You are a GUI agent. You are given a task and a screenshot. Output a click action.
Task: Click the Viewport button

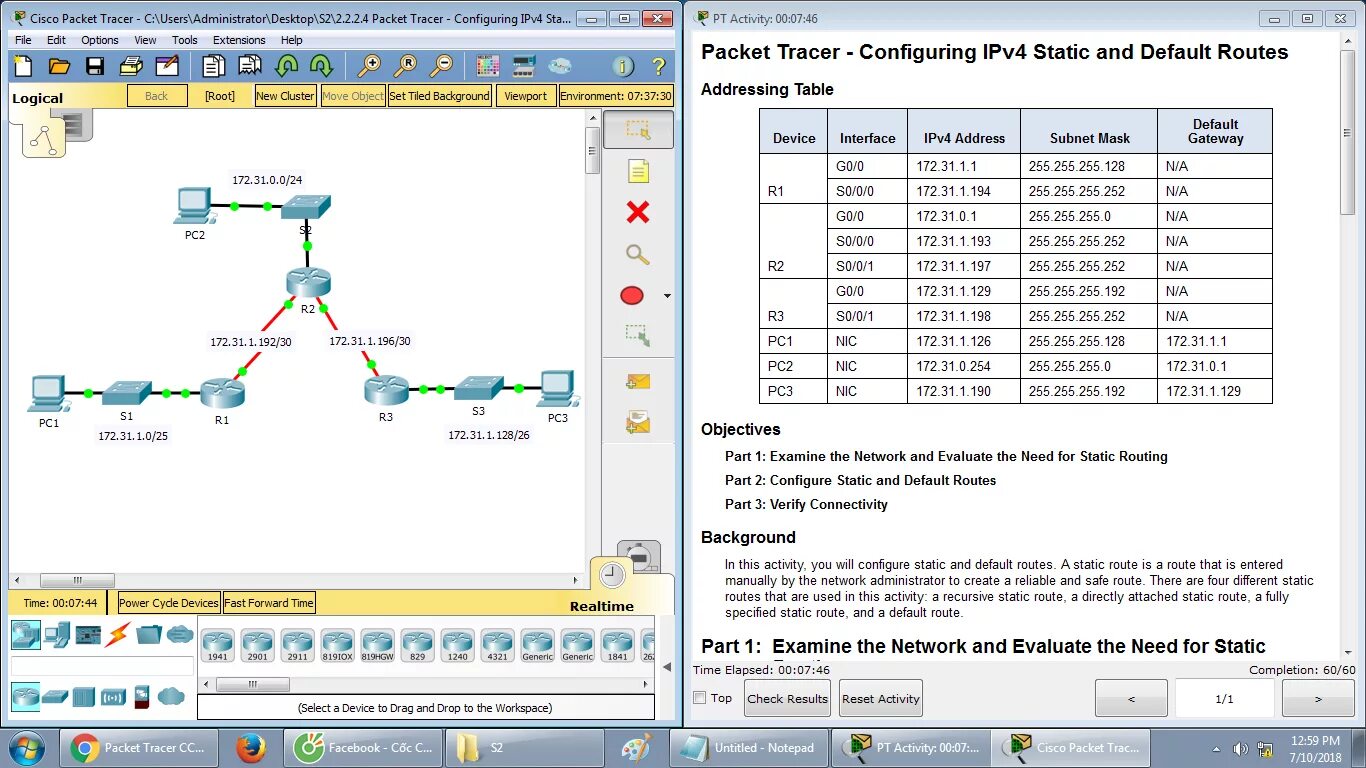coord(526,96)
